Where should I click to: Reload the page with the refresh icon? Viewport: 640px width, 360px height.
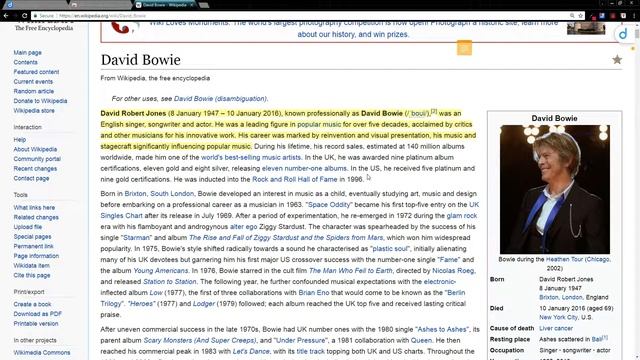click(x=24, y=16)
